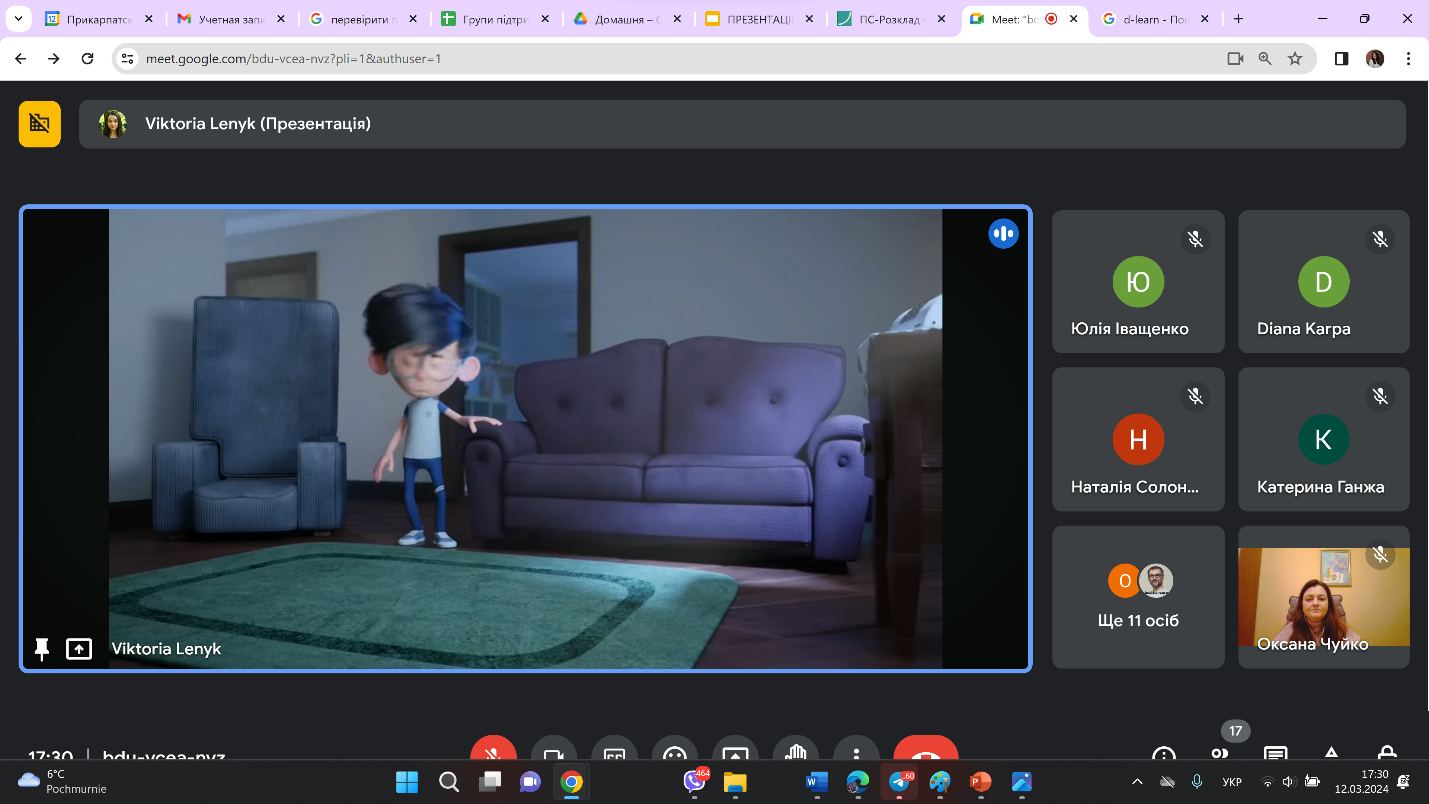1429x804 pixels.
Task: Show hidden system tray icons
Action: [x=1137, y=781]
